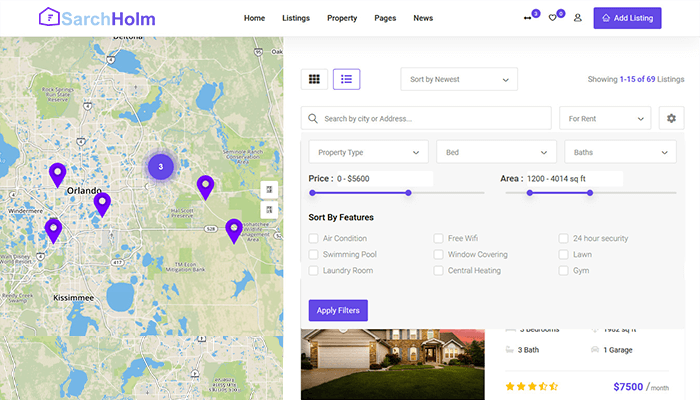This screenshot has height=400, width=700.
Task: Open the For Rent dropdown
Action: [604, 118]
